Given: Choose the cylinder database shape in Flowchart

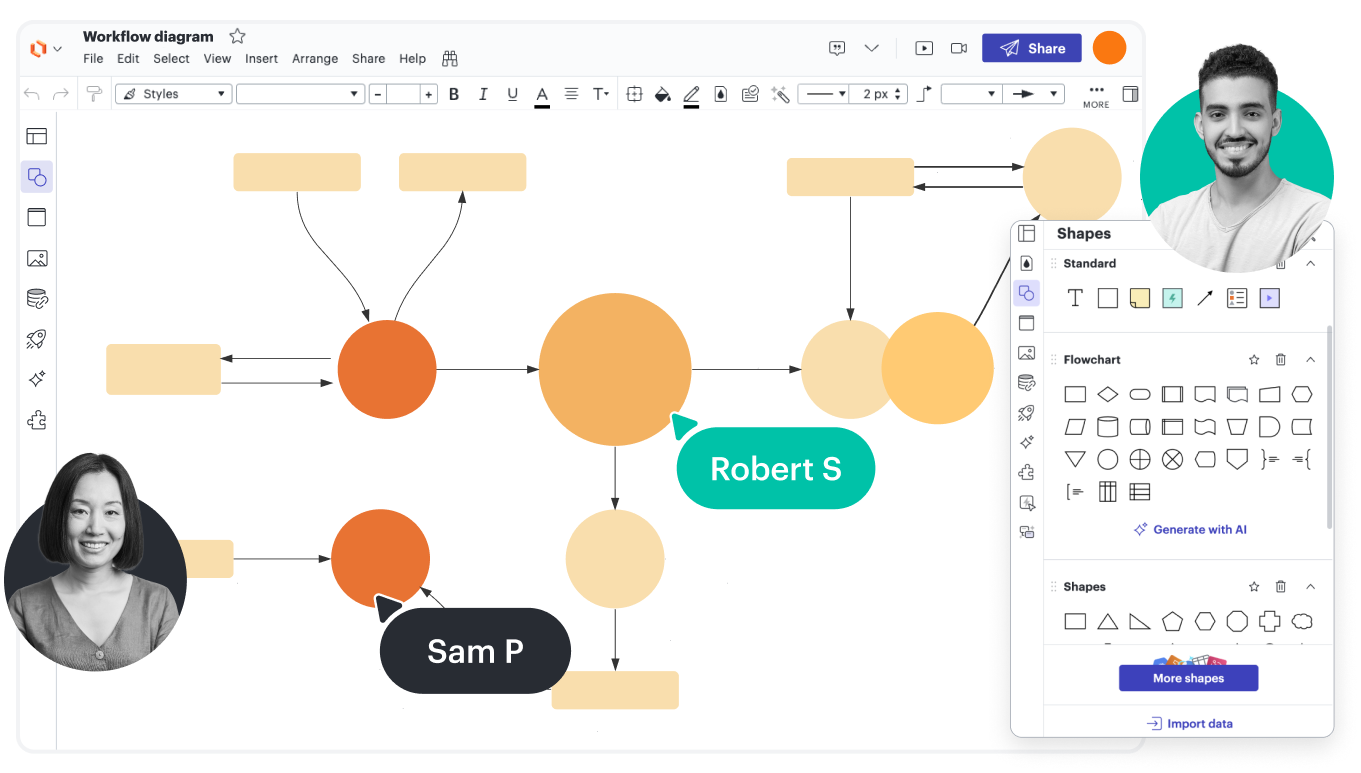Looking at the screenshot, I should click(x=1107, y=427).
